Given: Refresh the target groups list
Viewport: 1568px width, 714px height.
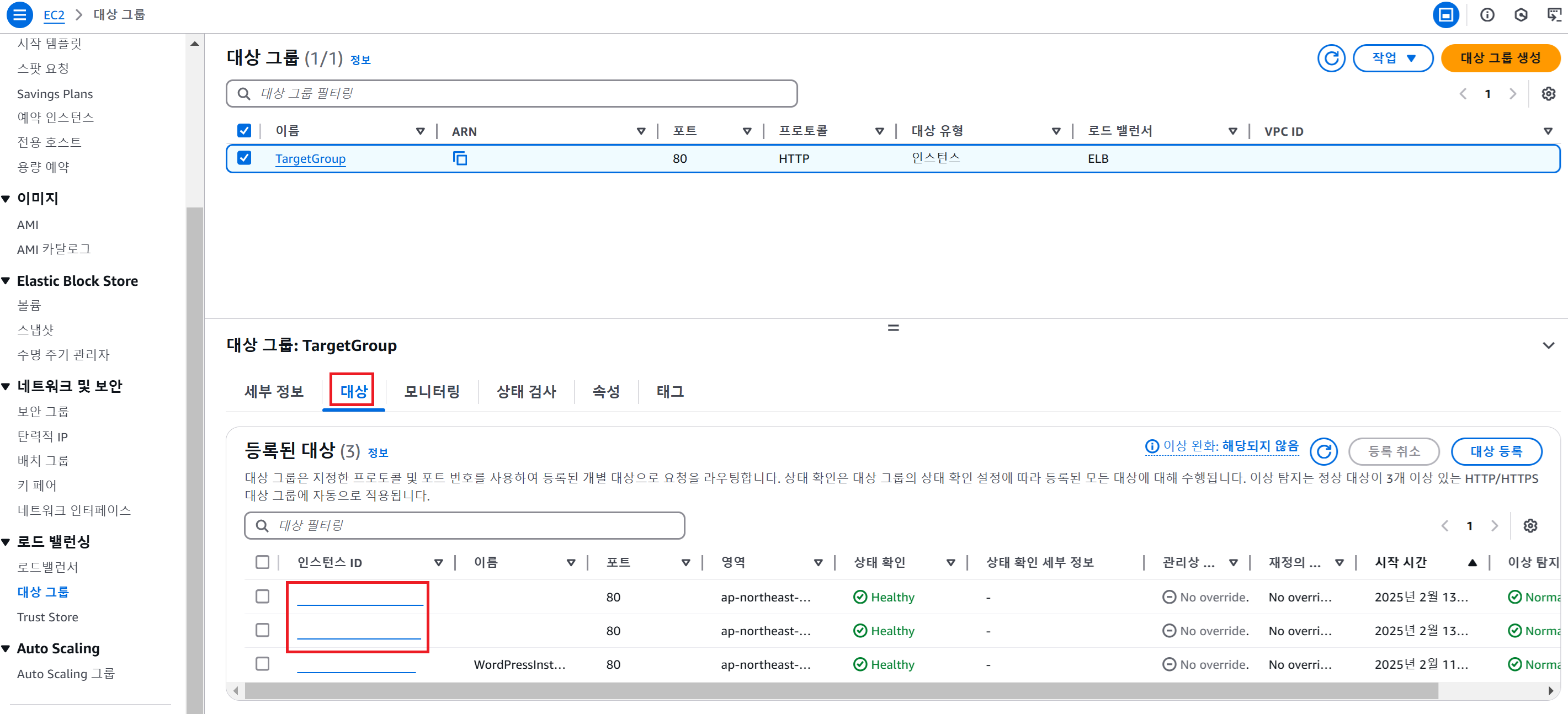Looking at the screenshot, I should tap(1331, 58).
